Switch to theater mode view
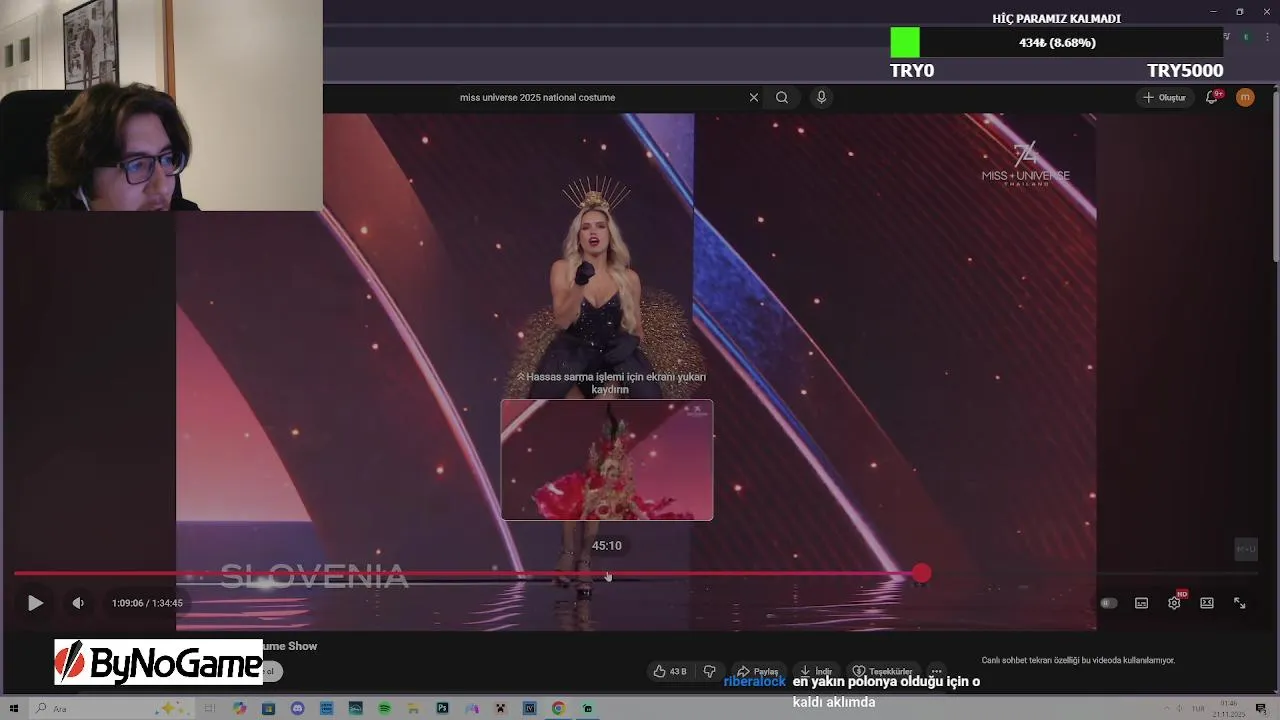This screenshot has width=1280, height=720. 1207,603
